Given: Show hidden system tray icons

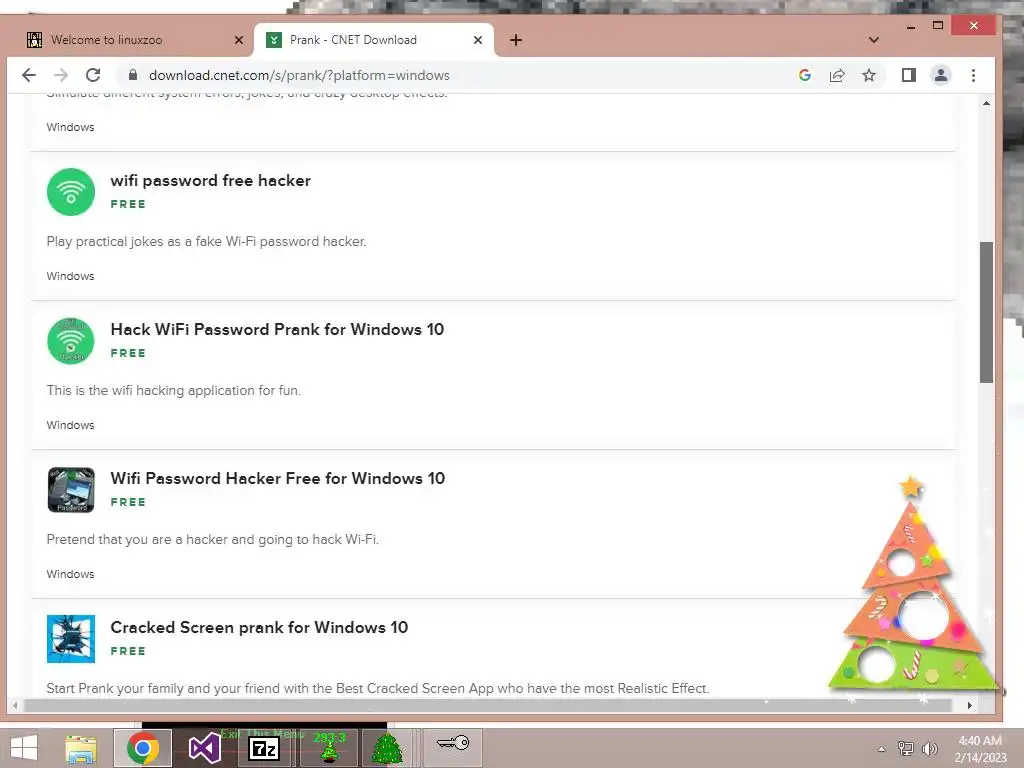Looking at the screenshot, I should pos(882,749).
